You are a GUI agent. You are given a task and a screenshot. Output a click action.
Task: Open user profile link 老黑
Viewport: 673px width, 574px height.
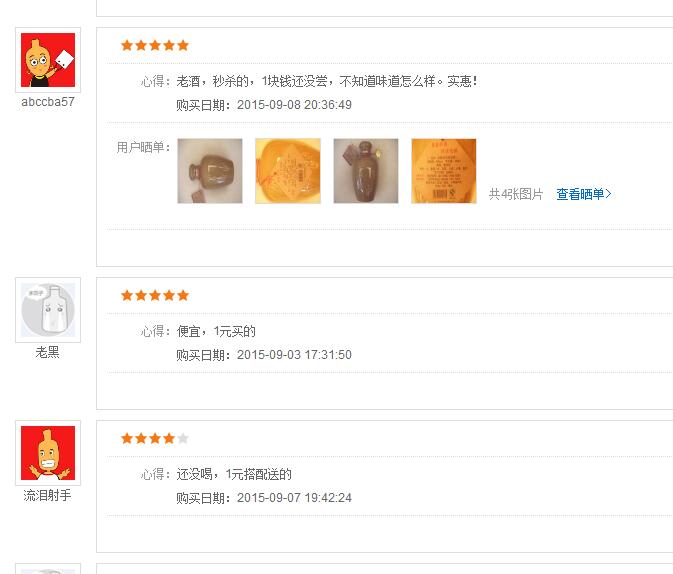[x=47, y=352]
